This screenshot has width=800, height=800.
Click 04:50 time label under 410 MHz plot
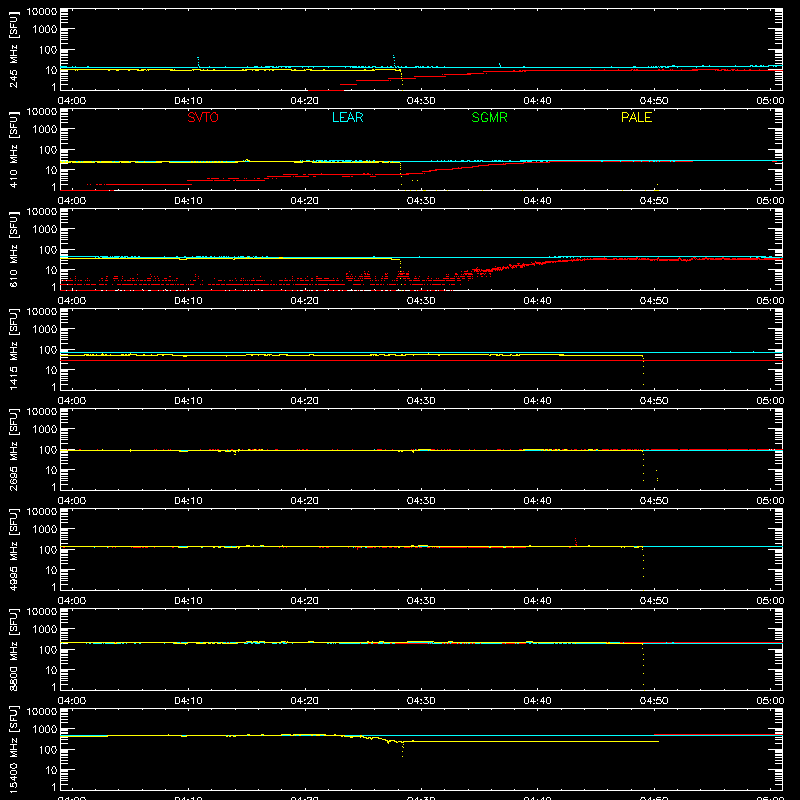pyautogui.click(x=654, y=201)
